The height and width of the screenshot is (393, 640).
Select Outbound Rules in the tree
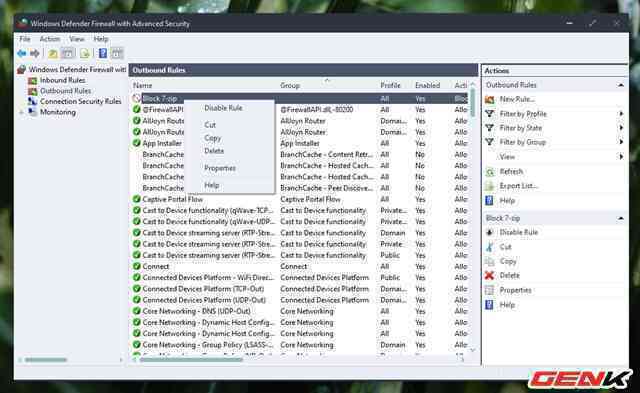[65, 91]
